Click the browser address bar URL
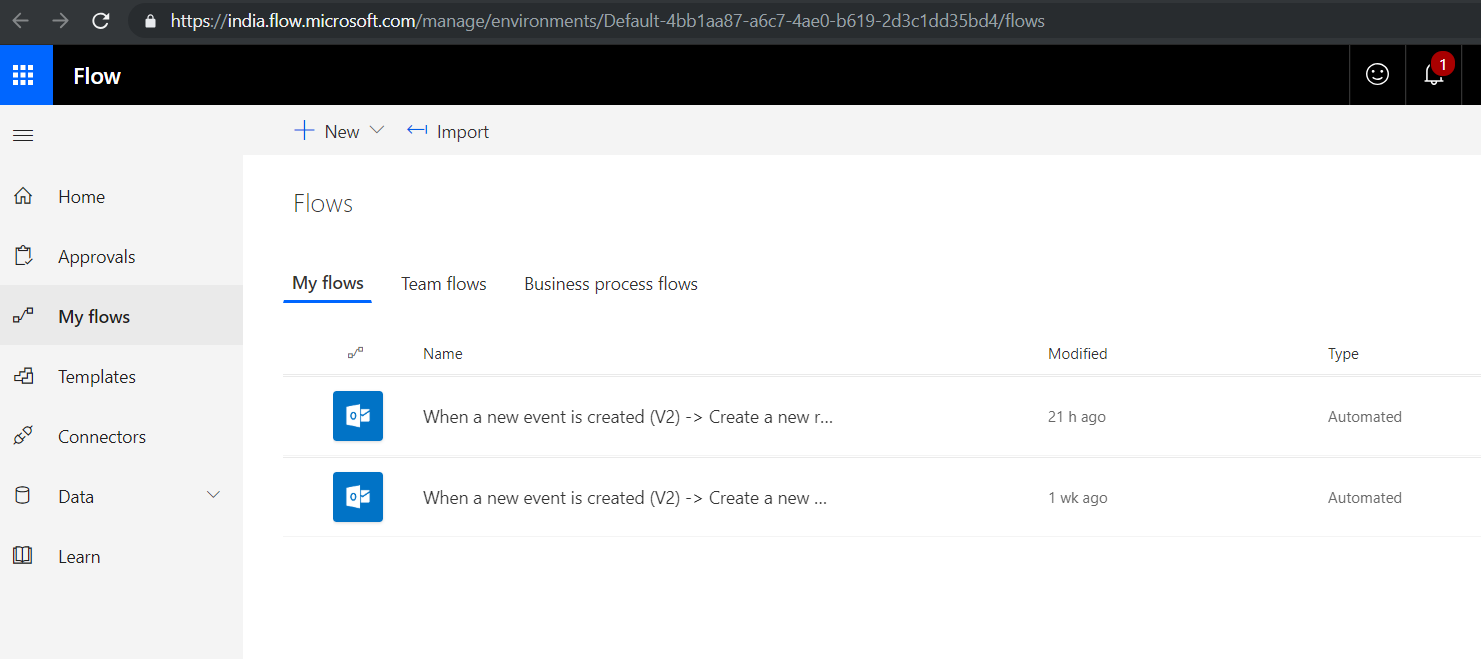This screenshot has height=659, width=1481. [x=607, y=20]
